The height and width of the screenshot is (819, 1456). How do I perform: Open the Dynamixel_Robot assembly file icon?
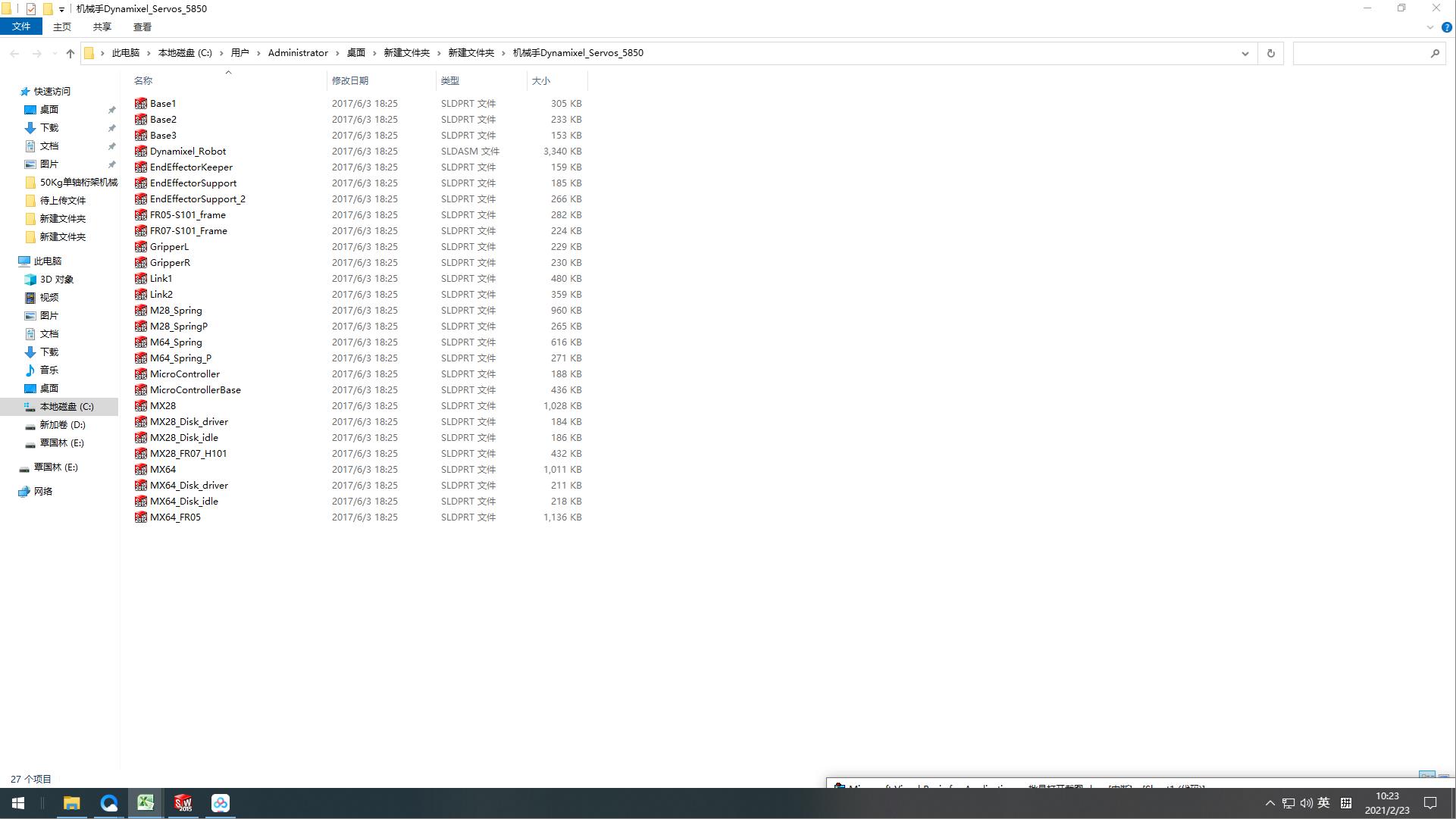point(141,152)
